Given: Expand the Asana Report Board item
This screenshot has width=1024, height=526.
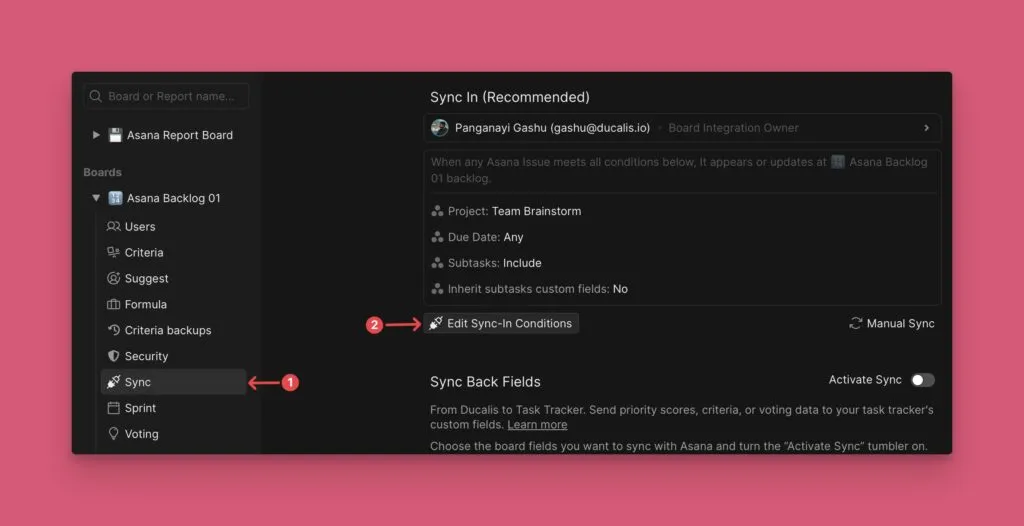Looking at the screenshot, I should click(x=96, y=135).
